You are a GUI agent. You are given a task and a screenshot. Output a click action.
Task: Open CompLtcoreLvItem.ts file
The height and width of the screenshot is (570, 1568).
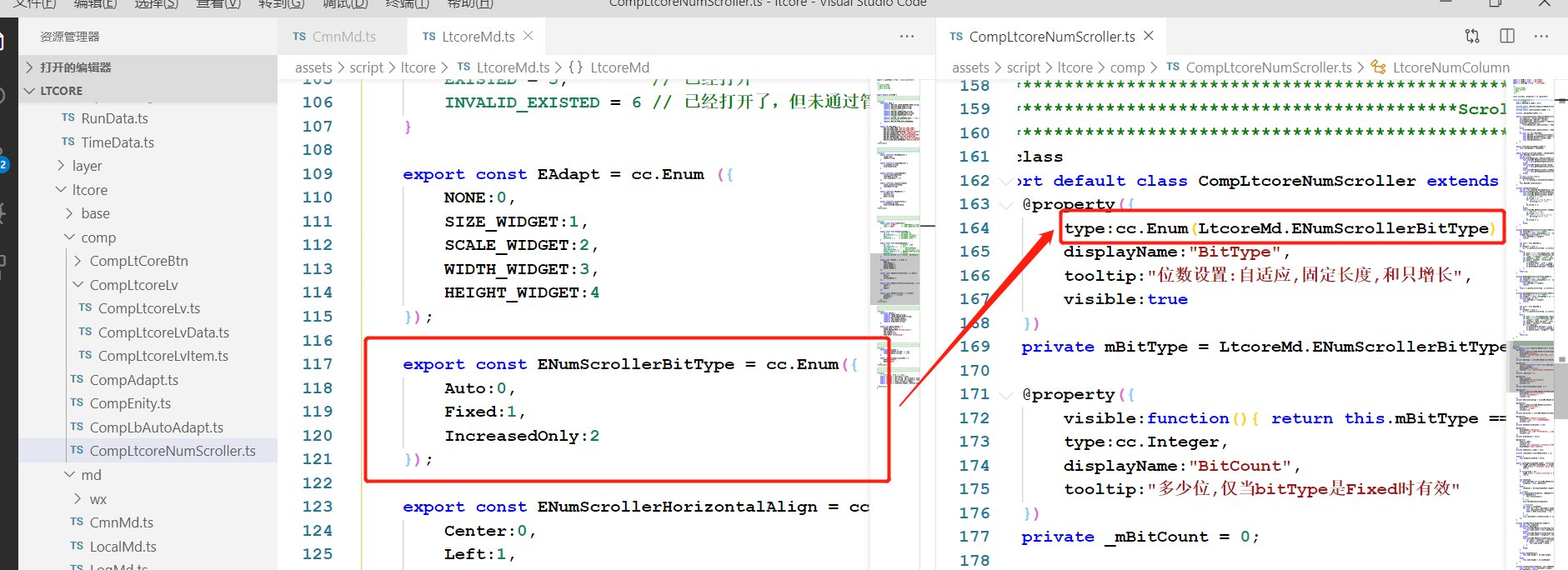tap(163, 356)
